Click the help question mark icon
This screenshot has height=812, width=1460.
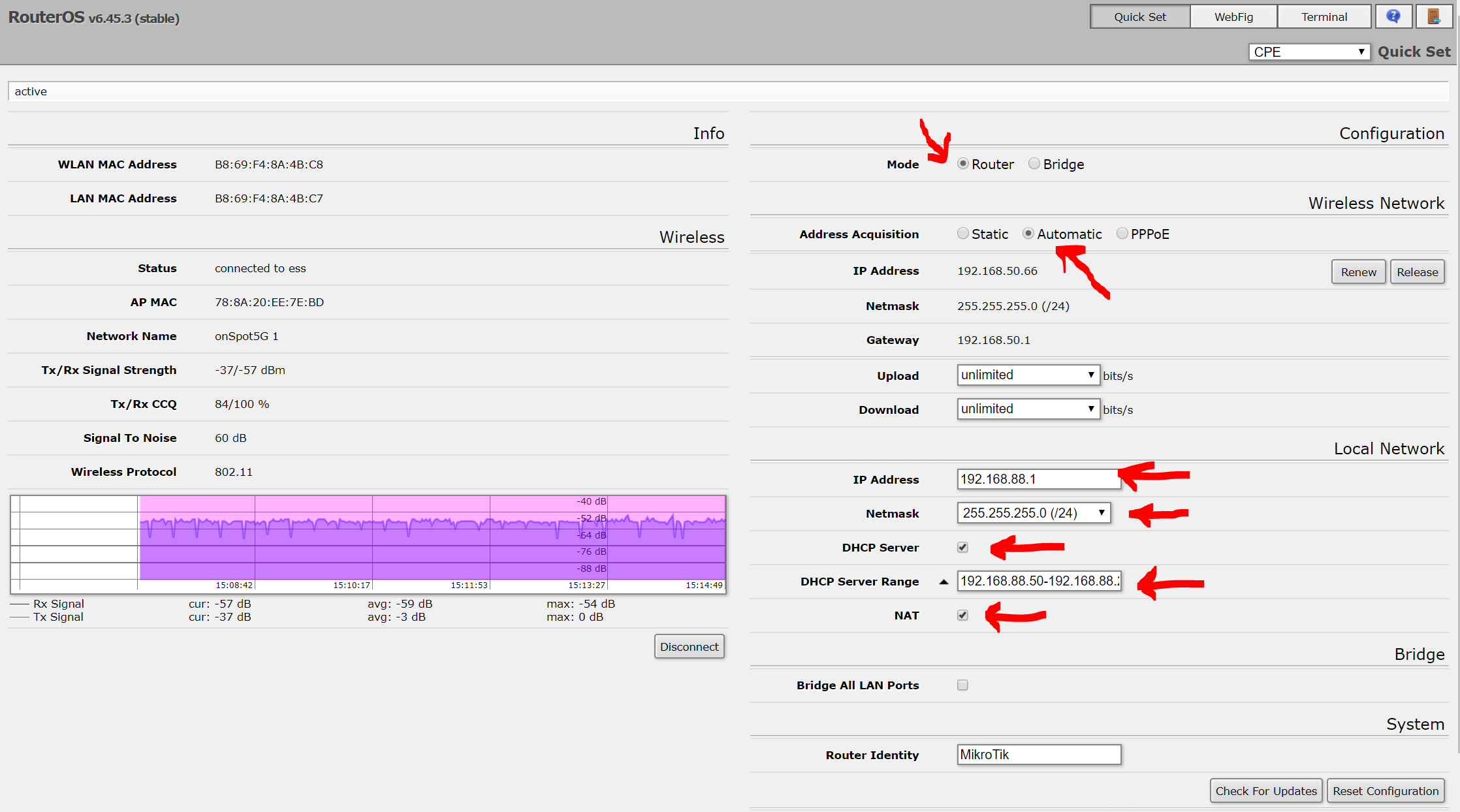point(1393,16)
